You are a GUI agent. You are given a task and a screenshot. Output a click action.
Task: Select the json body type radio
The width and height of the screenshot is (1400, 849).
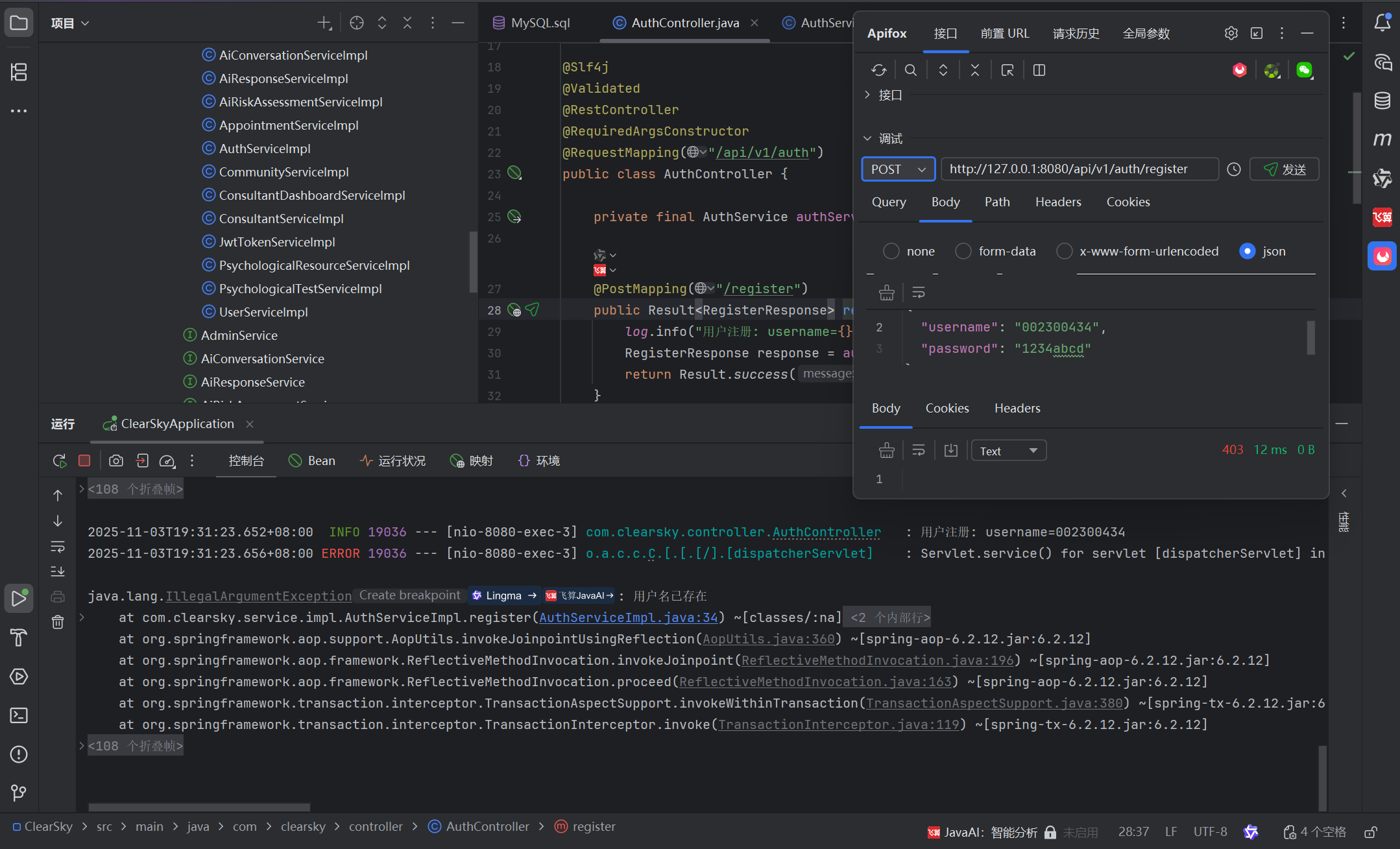click(x=1248, y=251)
